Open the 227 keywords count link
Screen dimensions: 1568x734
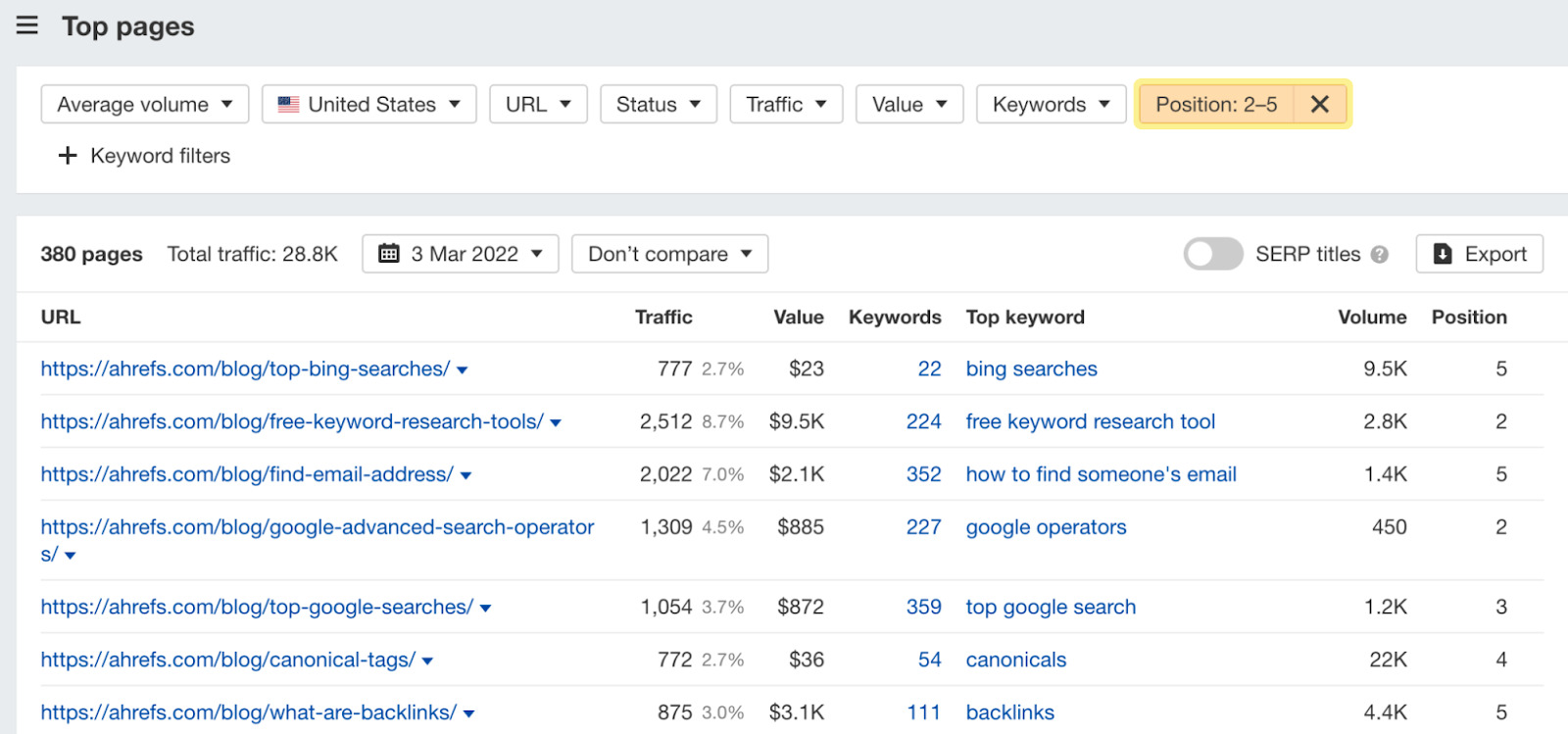click(924, 527)
